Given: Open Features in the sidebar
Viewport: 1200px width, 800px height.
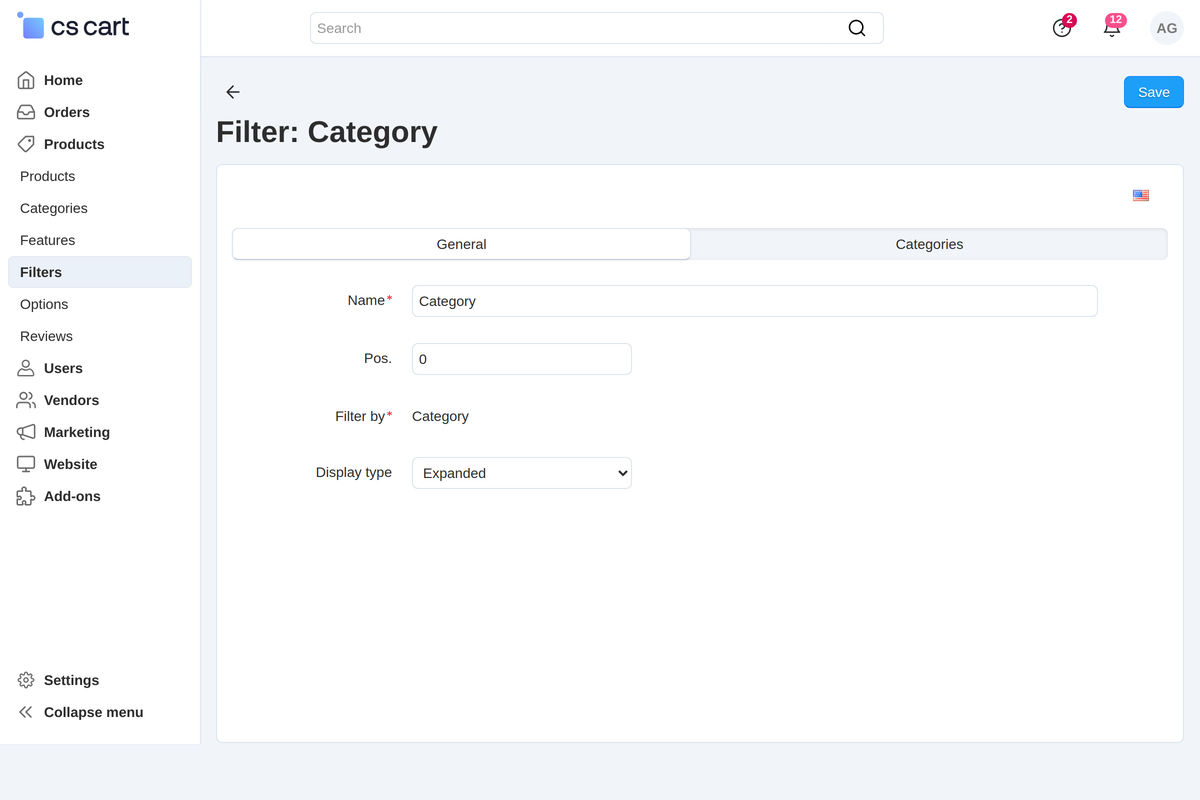Looking at the screenshot, I should (x=47, y=240).
